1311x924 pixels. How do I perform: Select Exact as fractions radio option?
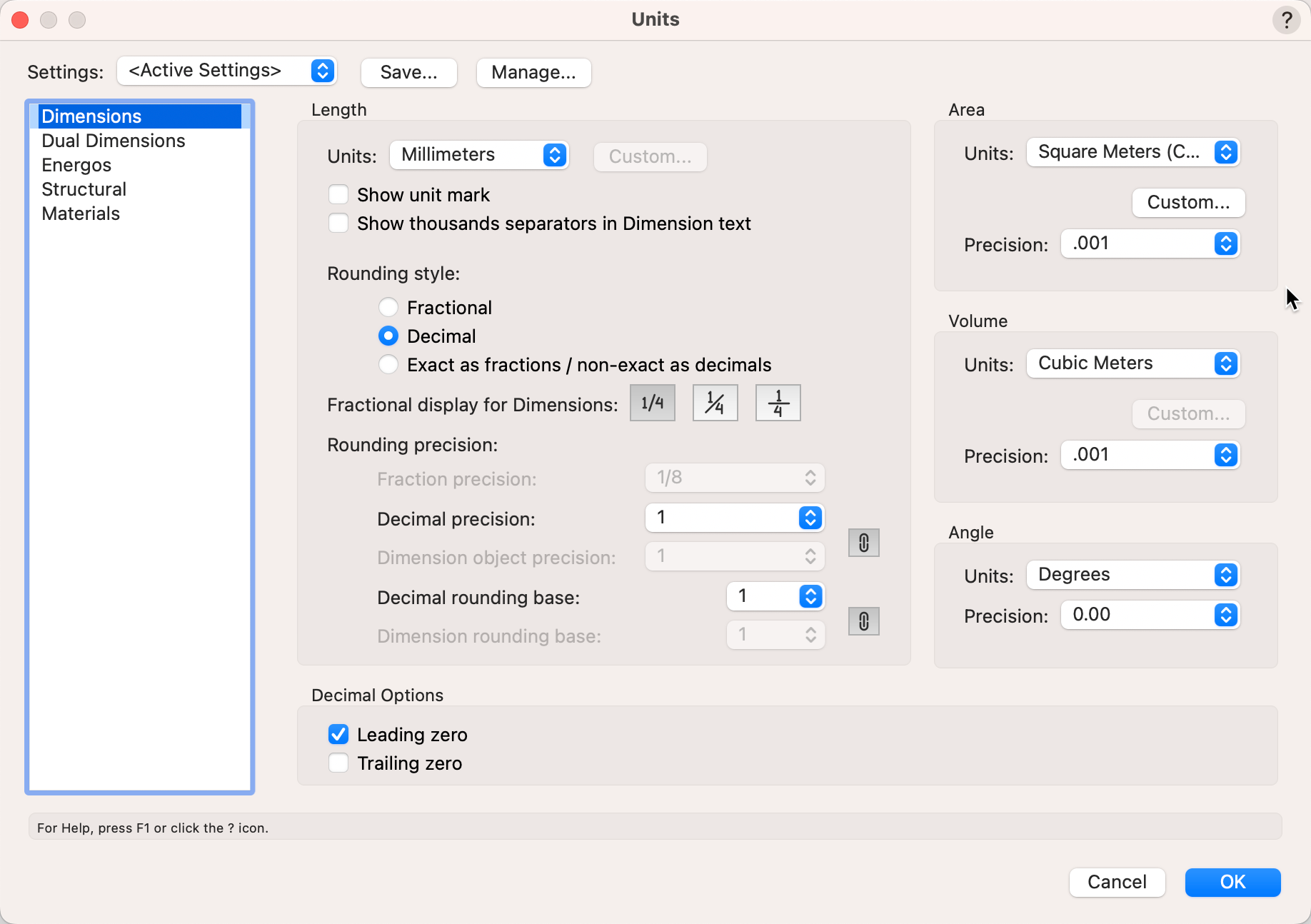click(388, 365)
